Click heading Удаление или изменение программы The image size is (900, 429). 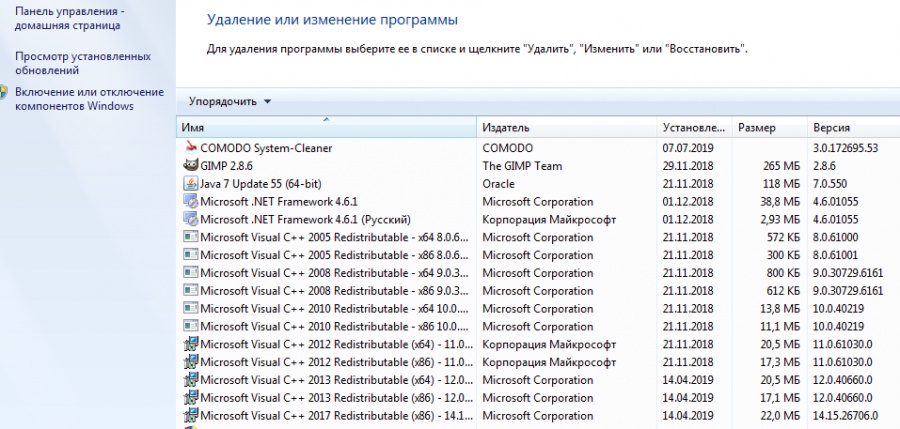(x=332, y=20)
